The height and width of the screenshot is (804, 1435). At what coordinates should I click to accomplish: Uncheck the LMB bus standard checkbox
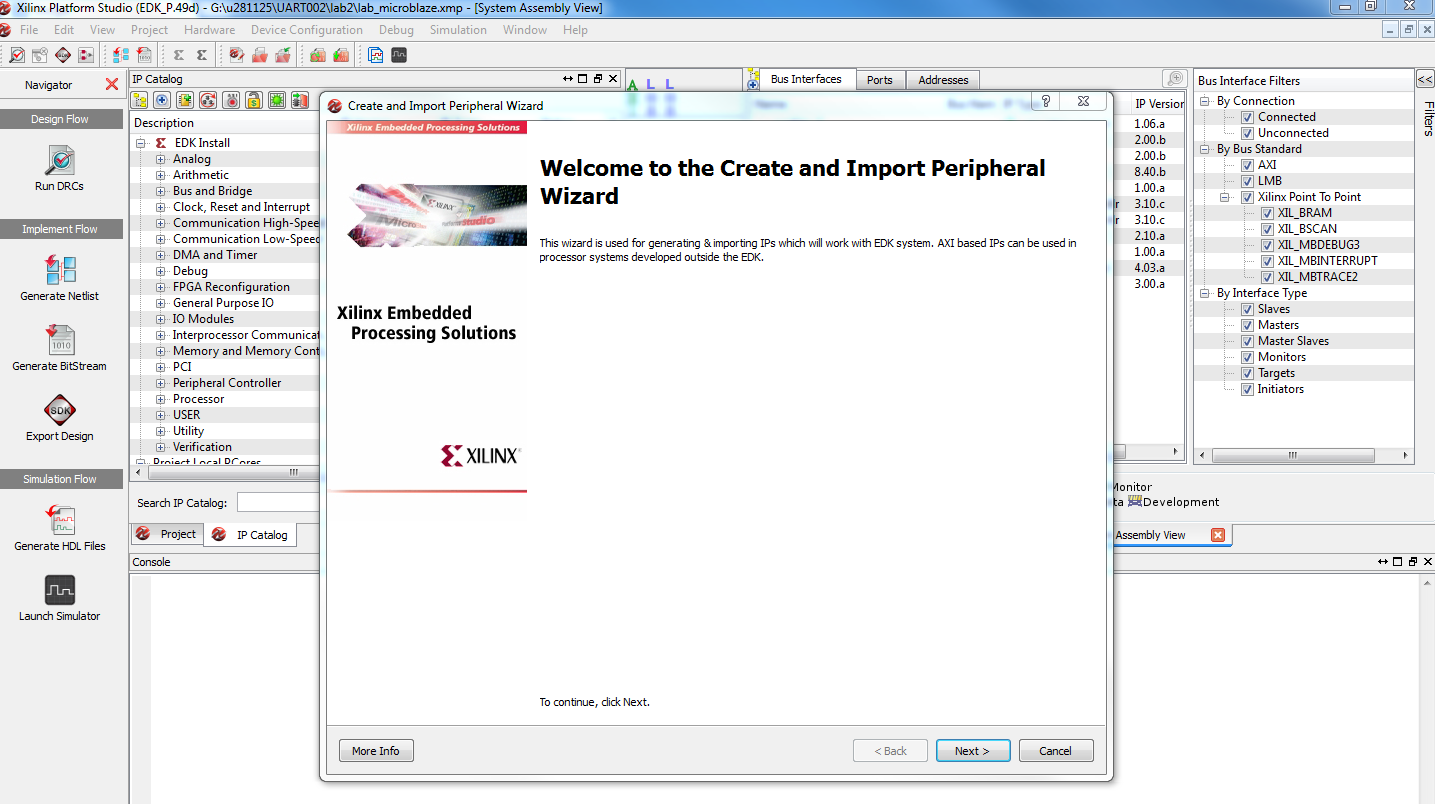pyautogui.click(x=1247, y=181)
